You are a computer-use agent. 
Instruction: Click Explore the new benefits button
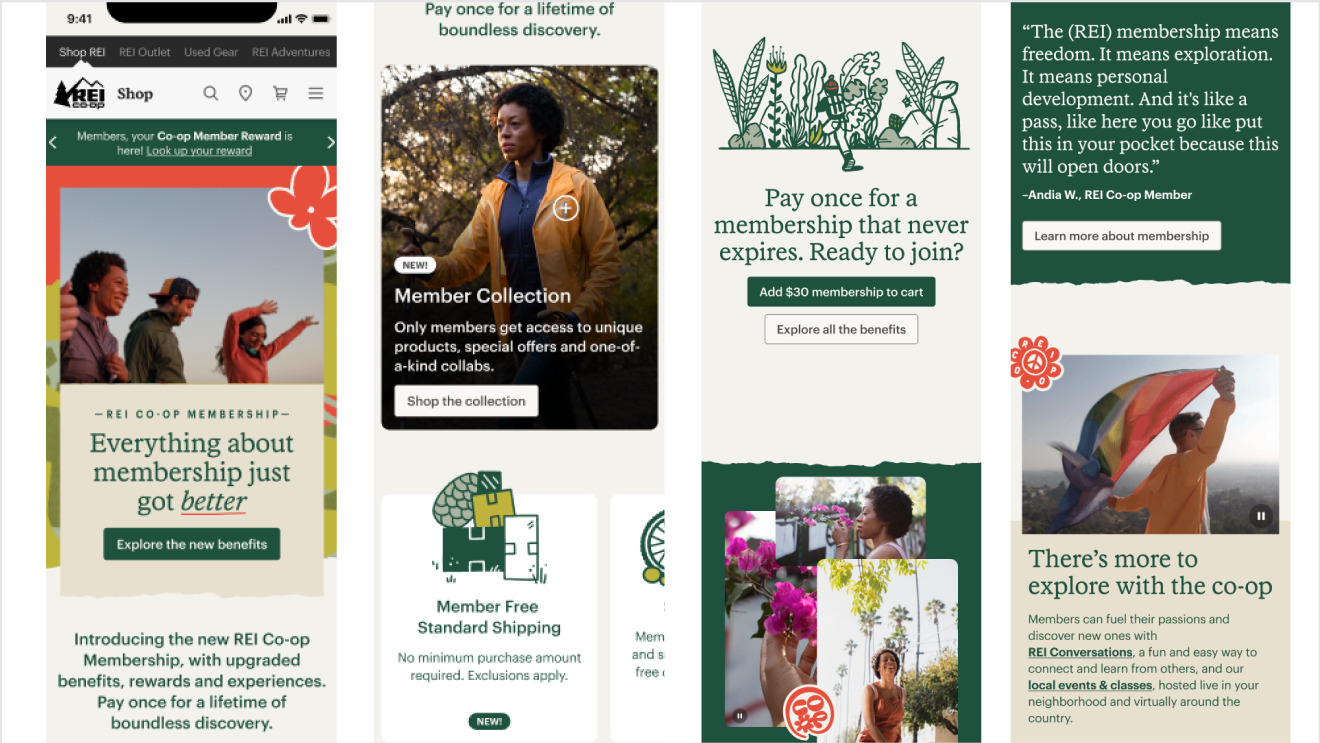[x=192, y=544]
